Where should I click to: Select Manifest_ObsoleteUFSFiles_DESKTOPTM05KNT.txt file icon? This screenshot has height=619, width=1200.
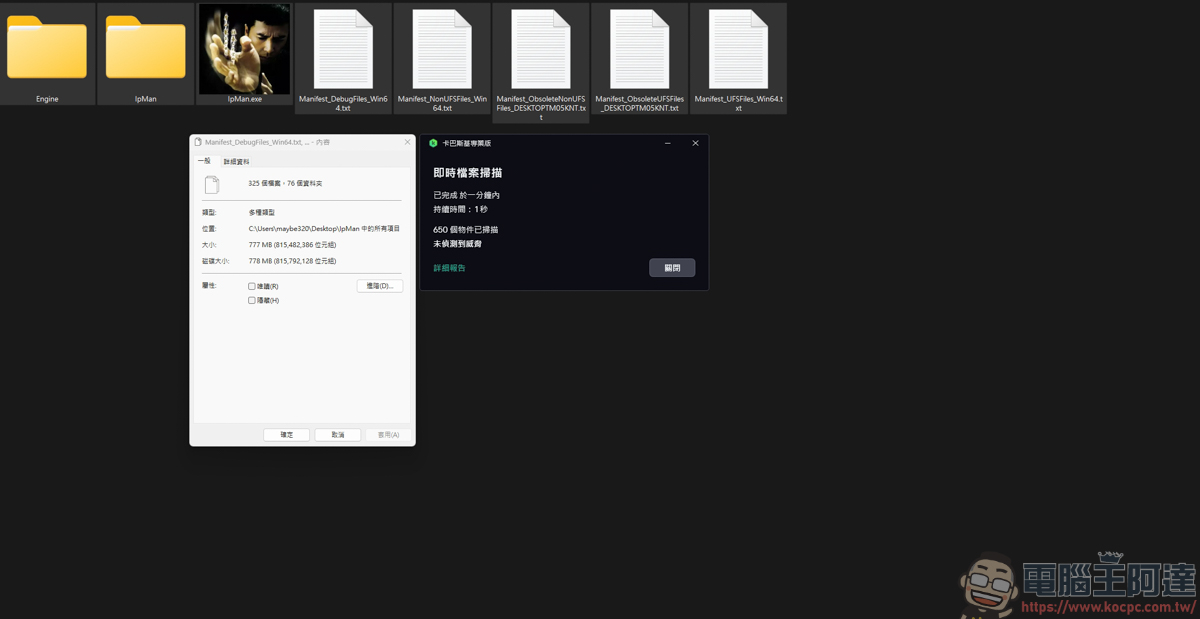[640, 49]
